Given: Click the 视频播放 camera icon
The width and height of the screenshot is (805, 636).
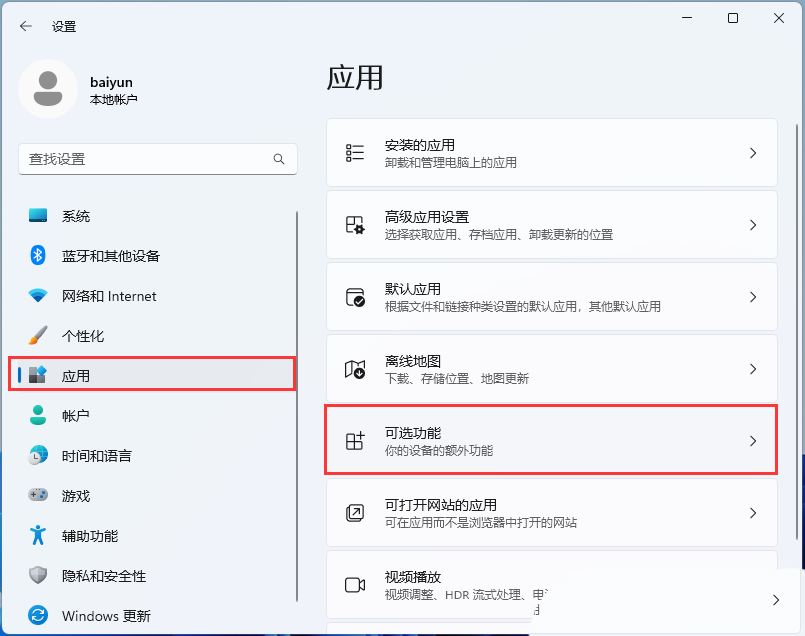Looking at the screenshot, I should [x=355, y=582].
